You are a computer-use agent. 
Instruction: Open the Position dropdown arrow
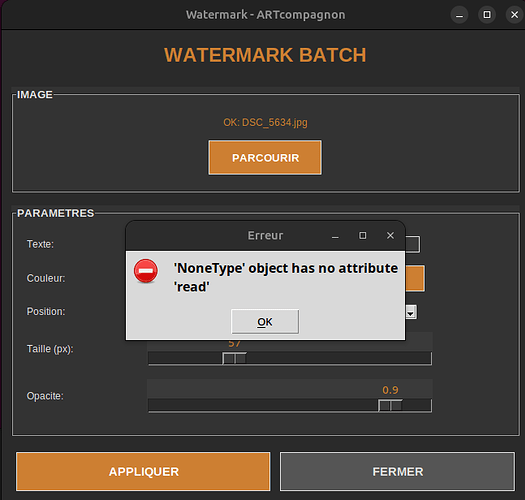pyautogui.click(x=411, y=312)
